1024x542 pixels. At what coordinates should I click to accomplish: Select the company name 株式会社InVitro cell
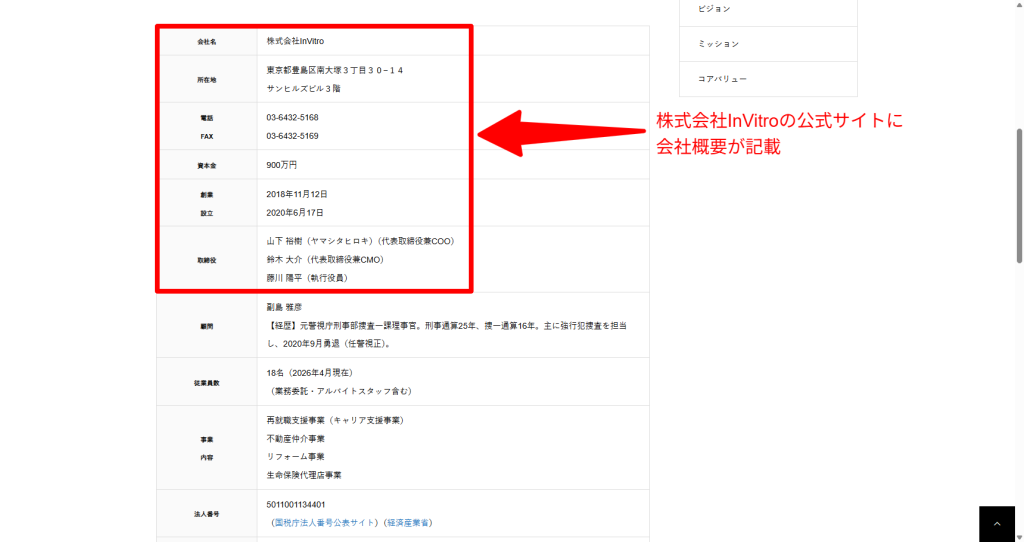[x=453, y=41]
